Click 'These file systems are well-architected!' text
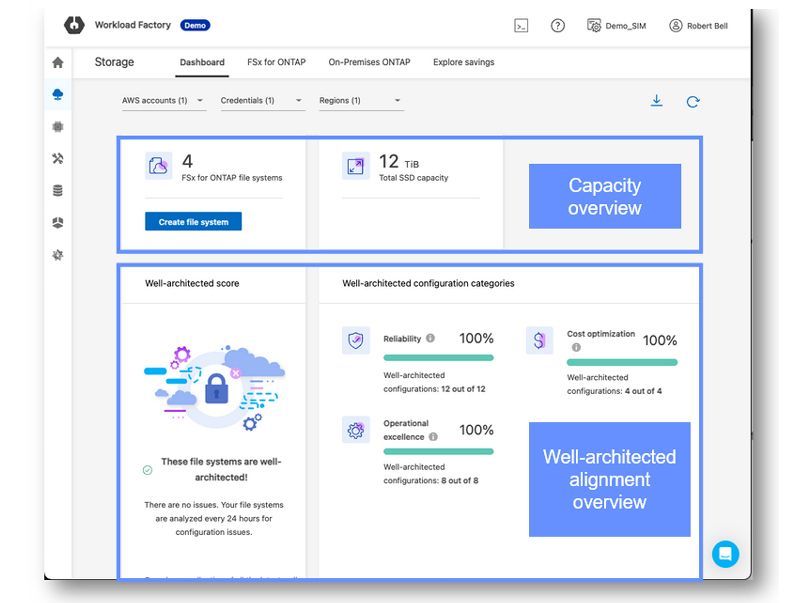This screenshot has width=804, height=603. (x=221, y=469)
